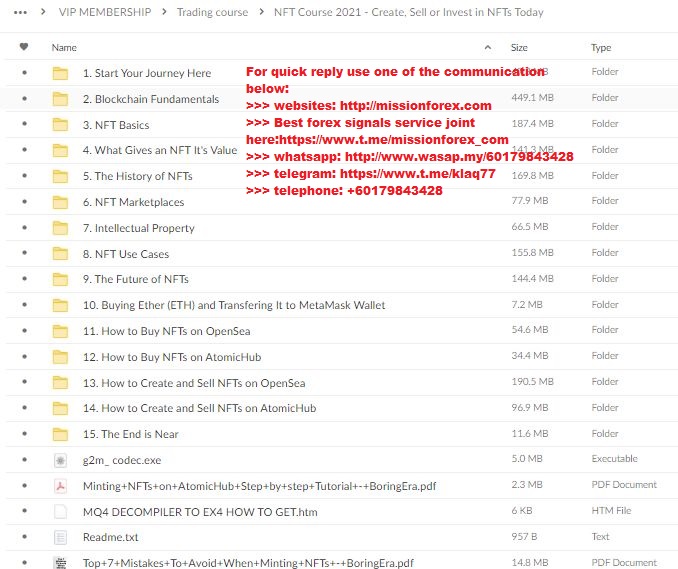Click the 449.1 MB size value

tap(532, 98)
